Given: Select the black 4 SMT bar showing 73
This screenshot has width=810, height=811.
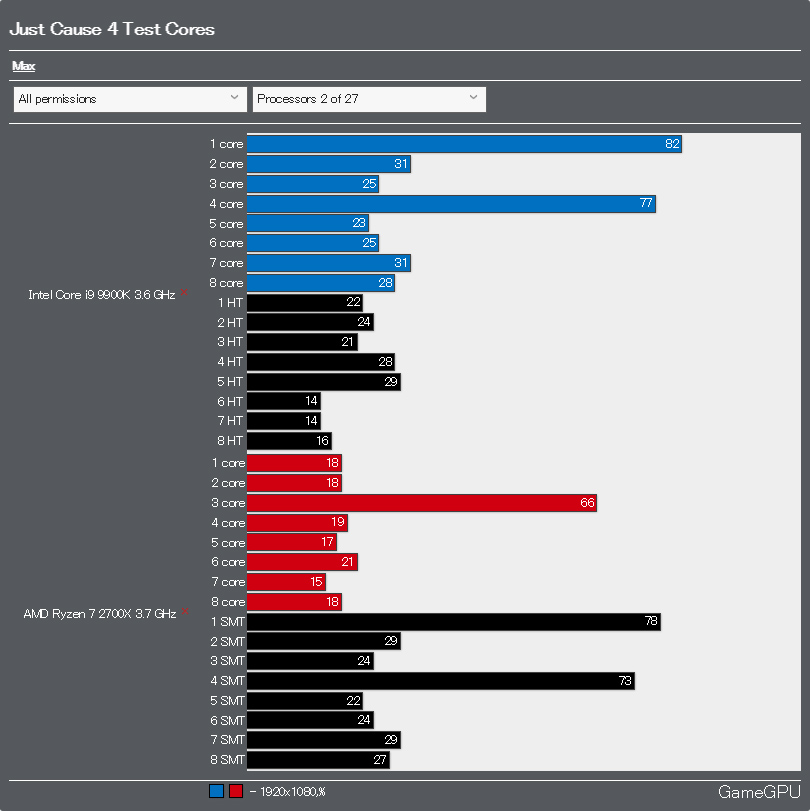Looking at the screenshot, I should 440,681.
